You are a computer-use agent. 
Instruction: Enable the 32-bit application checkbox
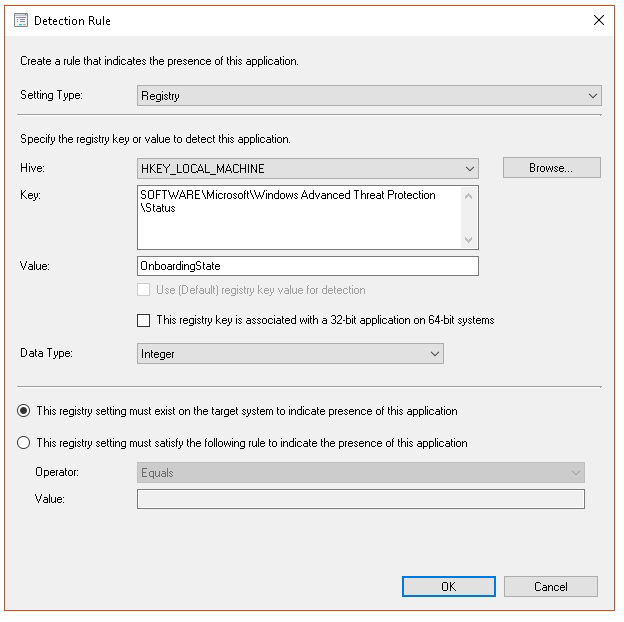pyautogui.click(x=144, y=321)
